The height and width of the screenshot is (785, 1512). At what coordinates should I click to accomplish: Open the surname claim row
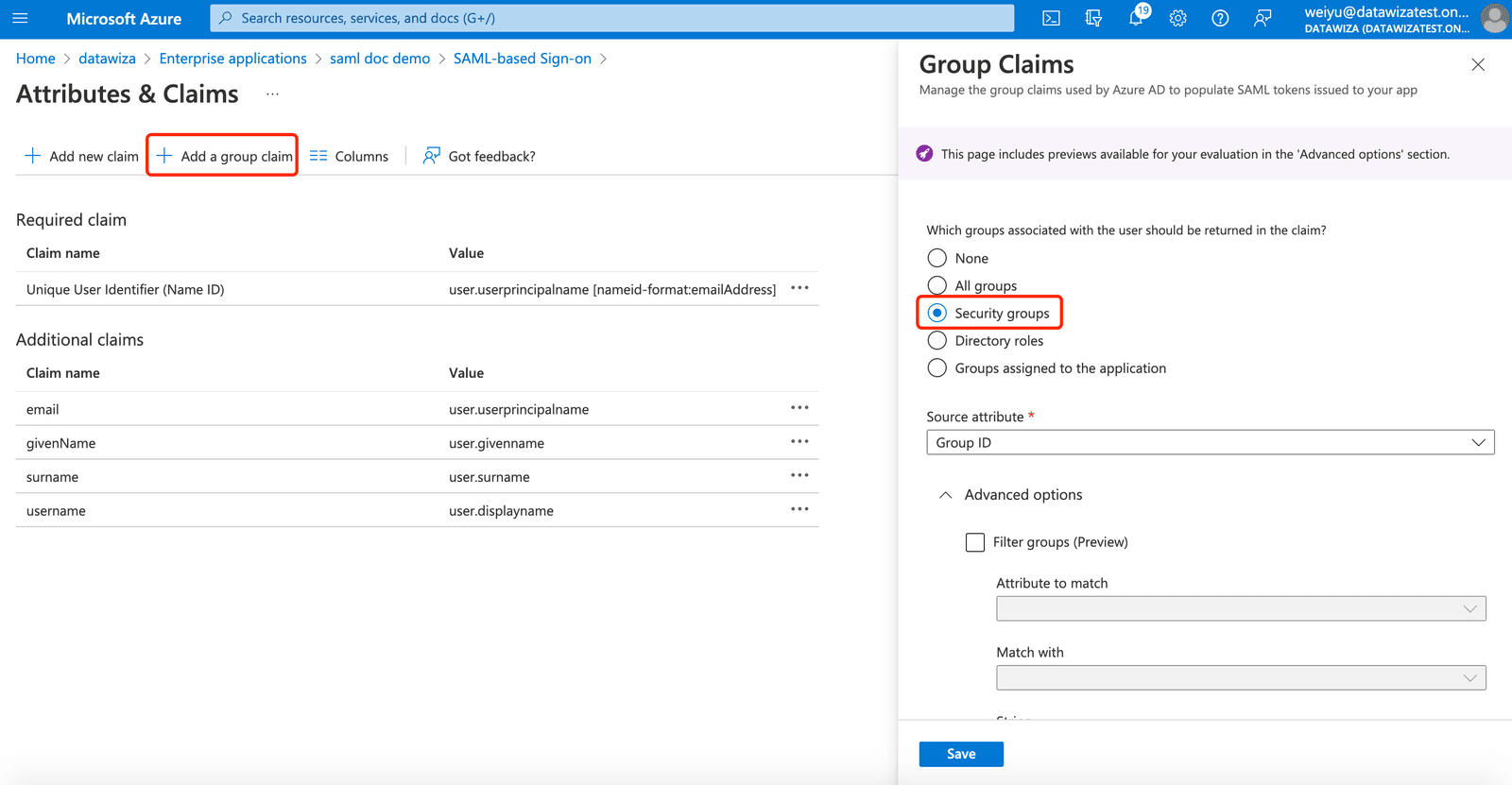pyautogui.click(x=417, y=477)
